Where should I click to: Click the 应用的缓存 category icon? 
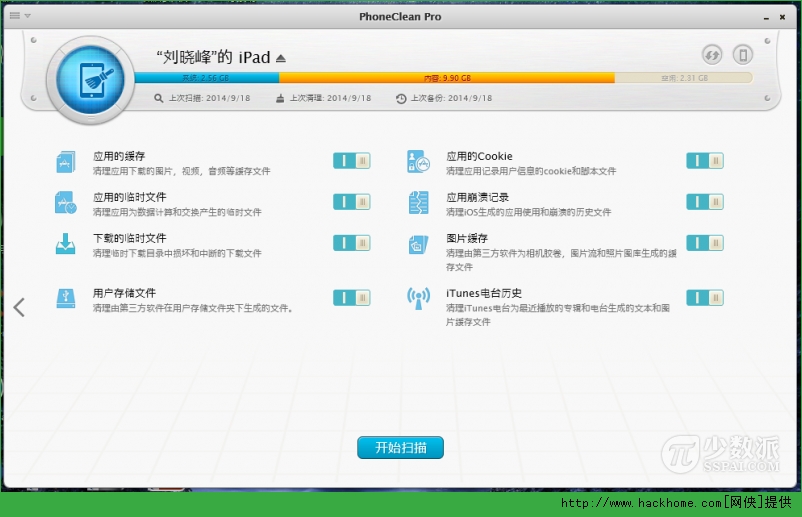click(x=66, y=162)
